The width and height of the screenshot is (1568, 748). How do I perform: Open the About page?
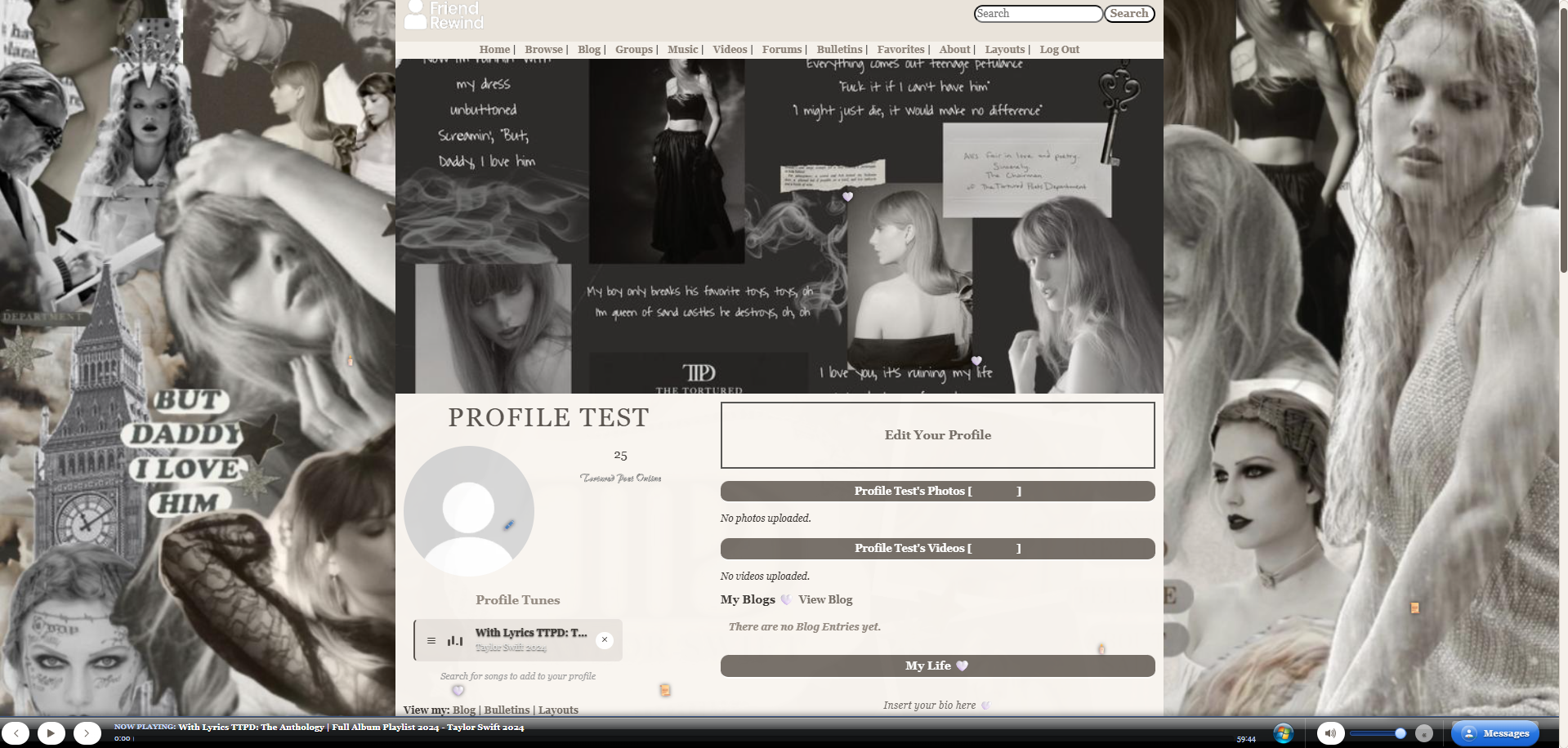pos(954,50)
